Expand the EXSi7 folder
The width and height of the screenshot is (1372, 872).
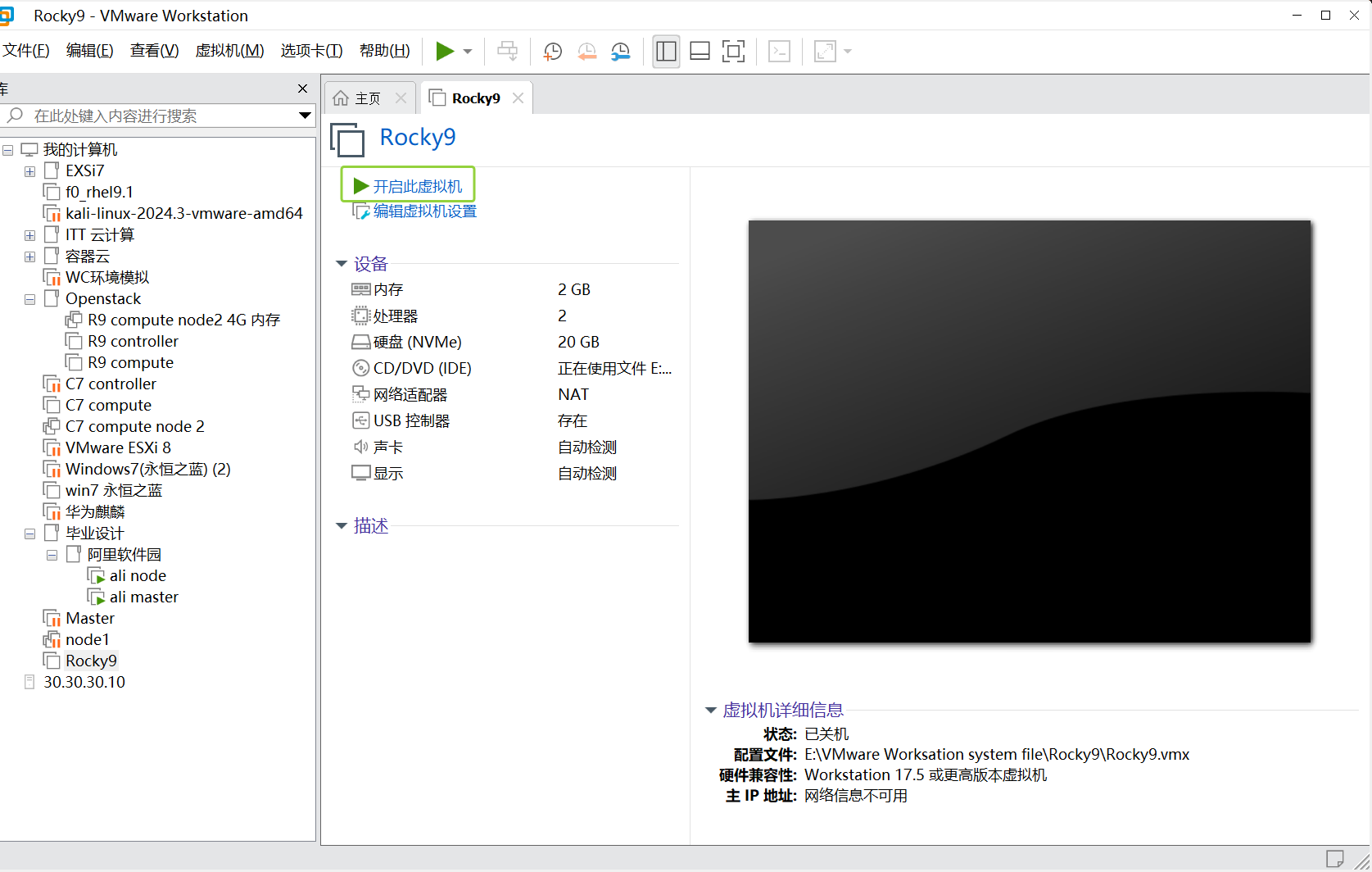[x=29, y=171]
